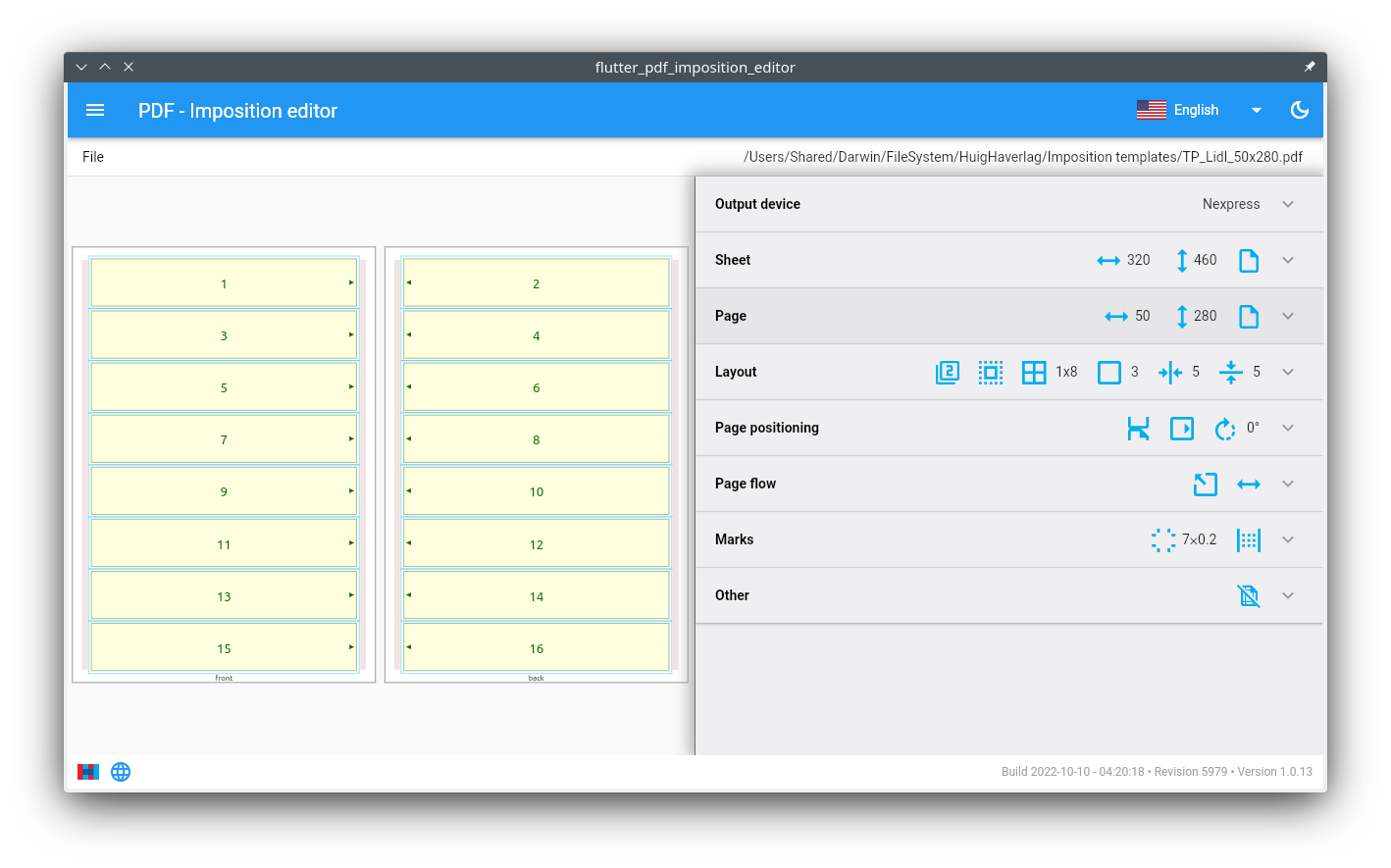Image resolution: width=1391 pixels, height=868 pixels.
Task: Click the dashed-border margin icon in Layout
Action: [x=990, y=373]
